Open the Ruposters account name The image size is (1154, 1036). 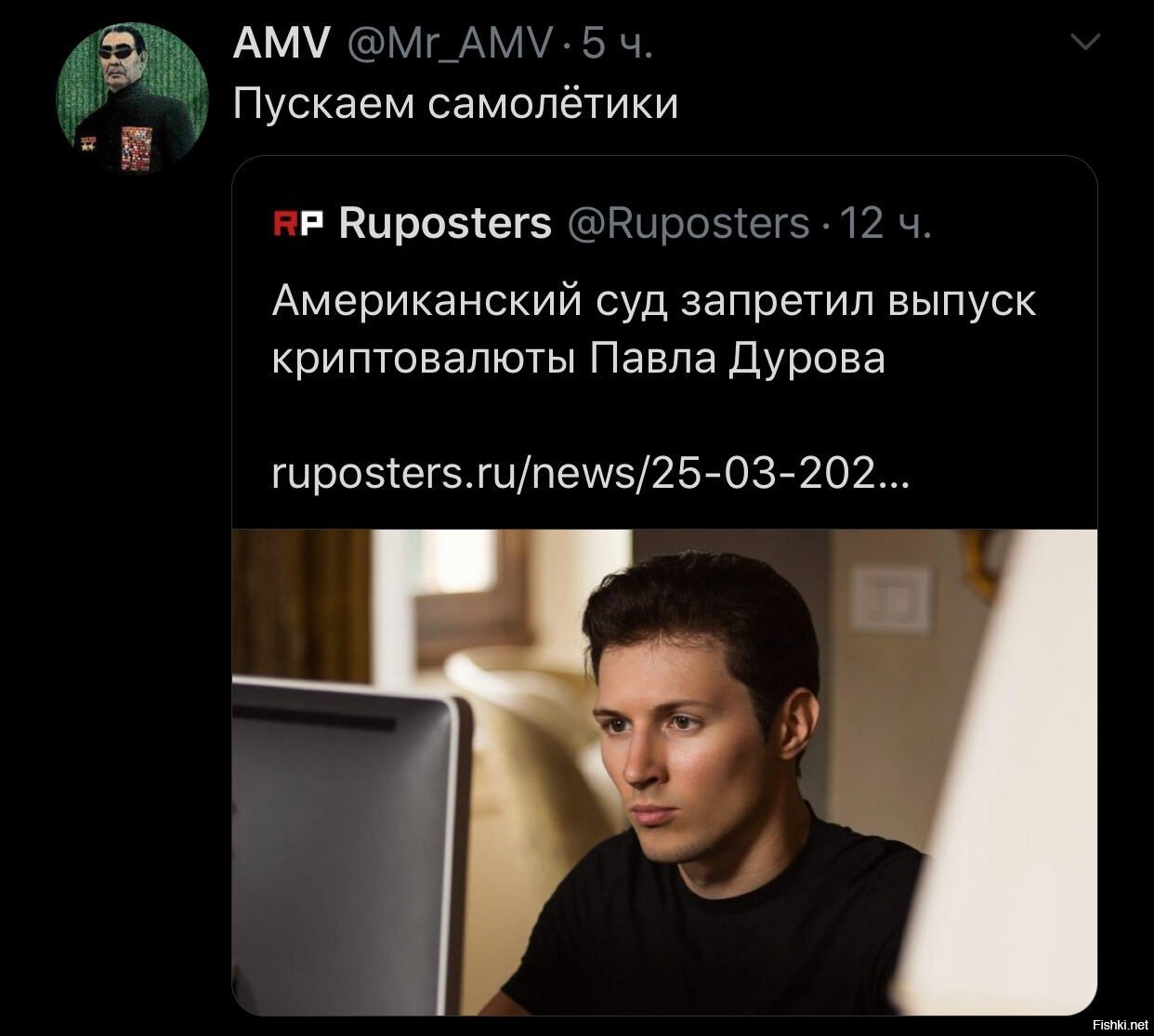[445, 224]
